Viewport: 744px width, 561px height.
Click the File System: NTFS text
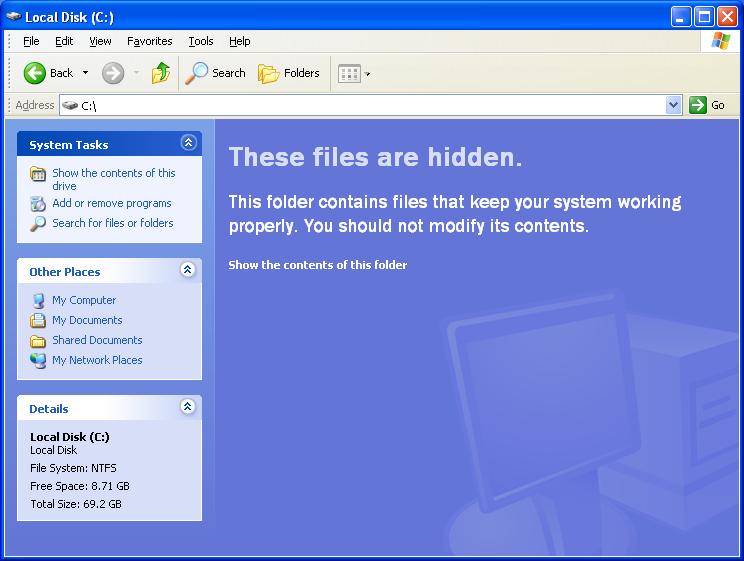73,468
